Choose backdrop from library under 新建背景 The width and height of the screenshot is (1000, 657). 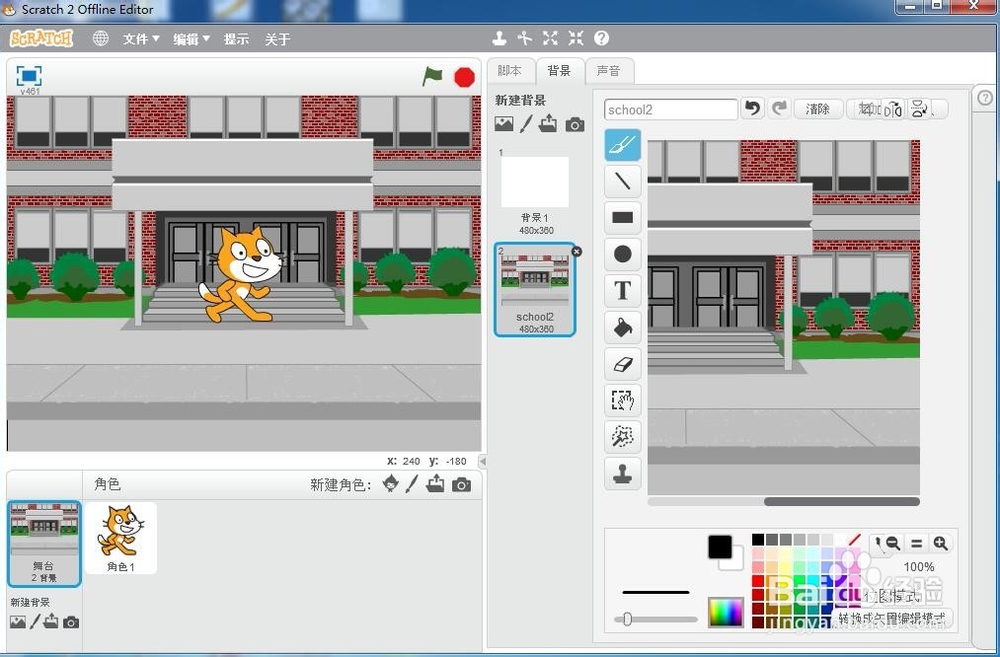coord(504,124)
